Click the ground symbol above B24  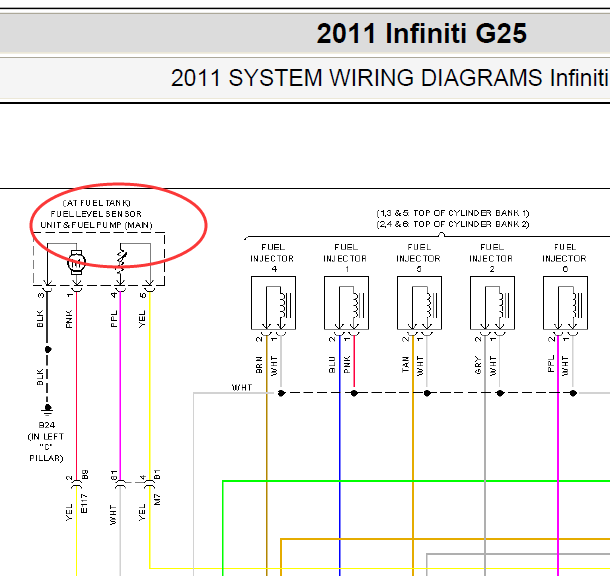[47, 409]
